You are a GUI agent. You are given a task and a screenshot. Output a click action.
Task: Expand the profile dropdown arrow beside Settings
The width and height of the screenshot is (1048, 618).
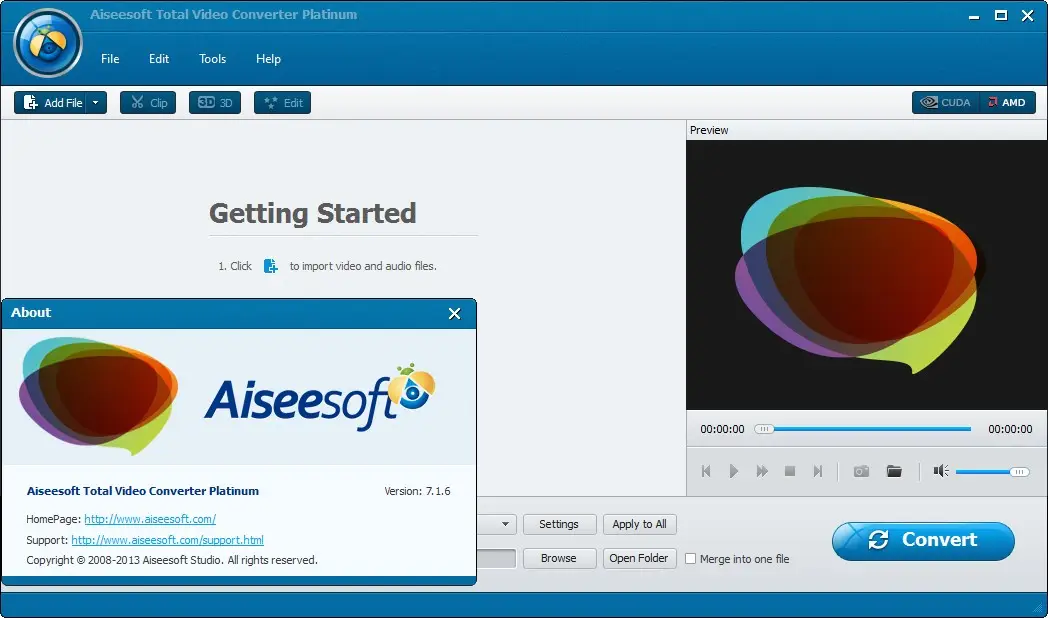coord(505,524)
